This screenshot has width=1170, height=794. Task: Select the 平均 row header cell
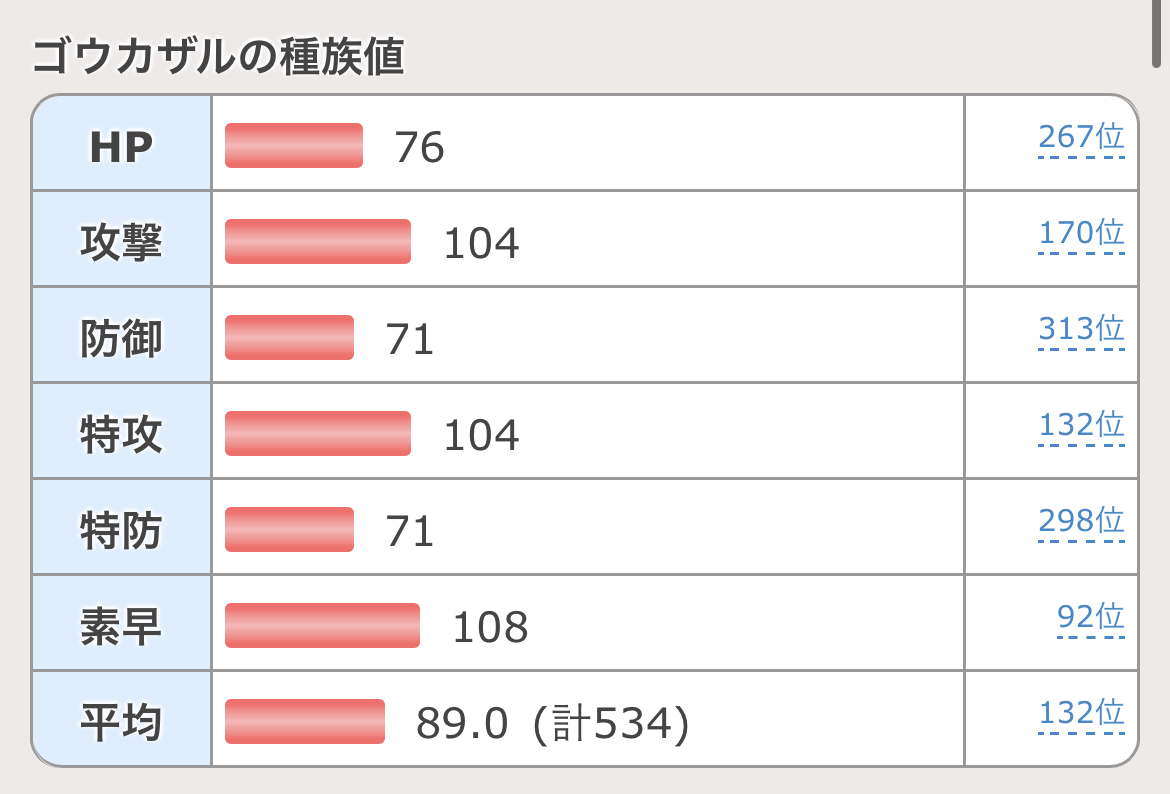click(121, 722)
